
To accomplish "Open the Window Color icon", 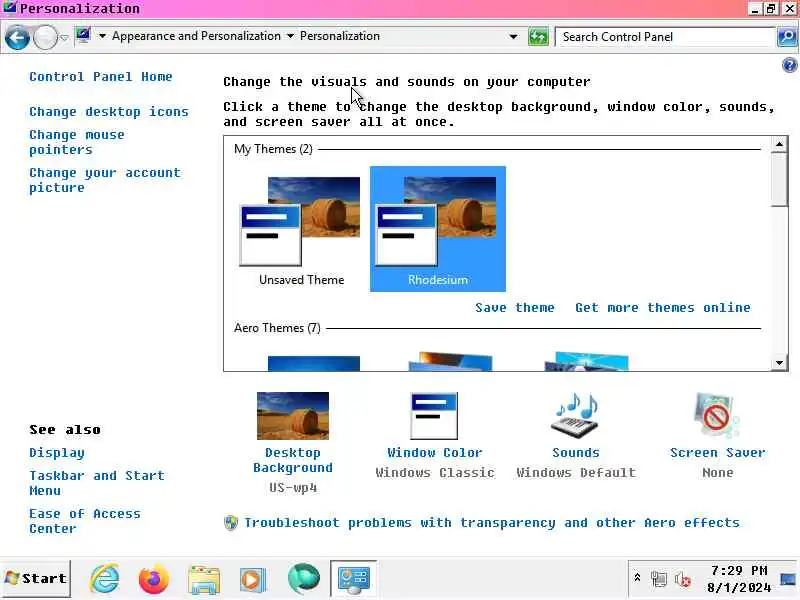I will [x=434, y=416].
